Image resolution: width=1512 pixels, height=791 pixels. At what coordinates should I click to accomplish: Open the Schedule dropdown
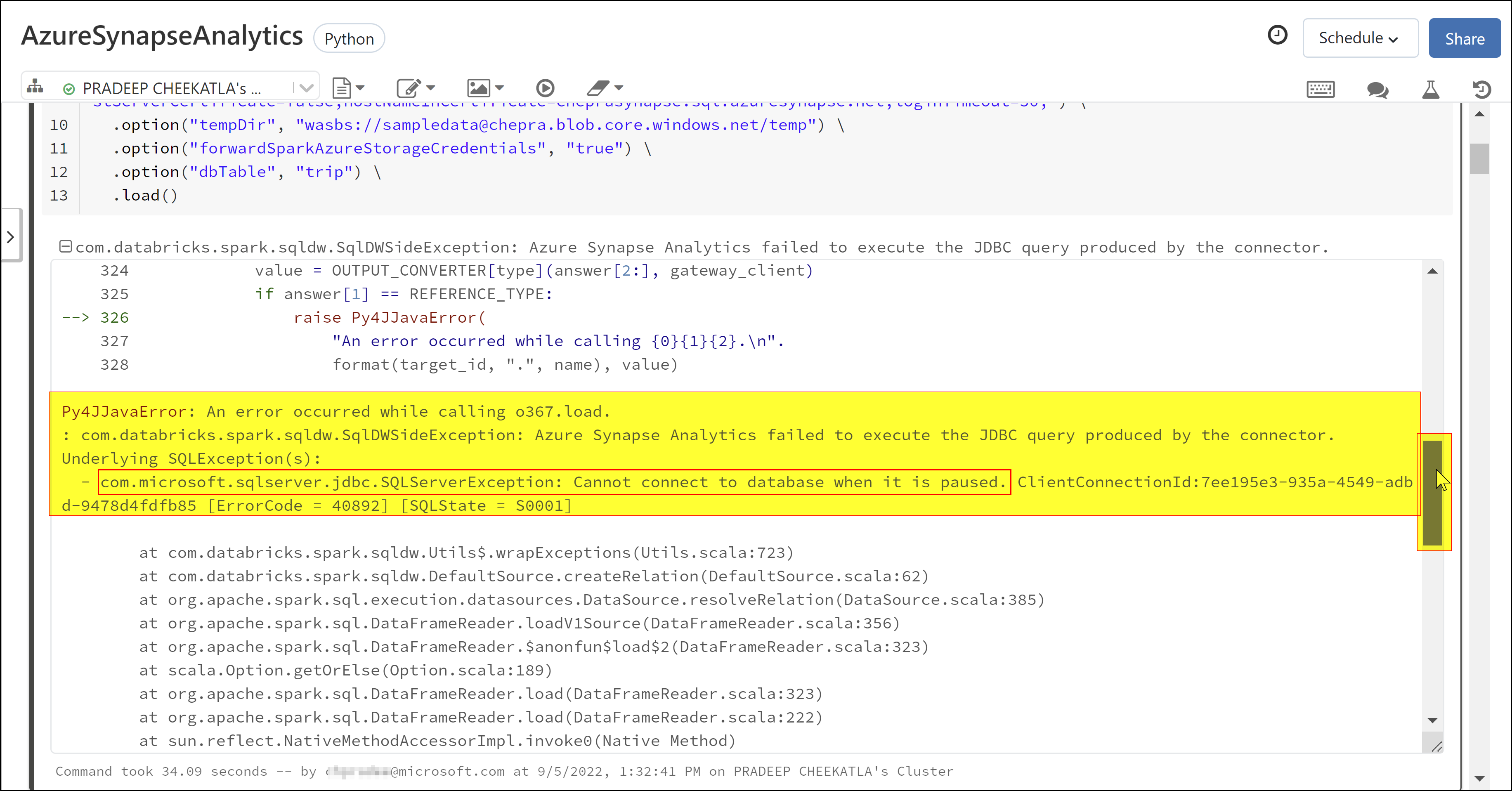(x=1360, y=38)
